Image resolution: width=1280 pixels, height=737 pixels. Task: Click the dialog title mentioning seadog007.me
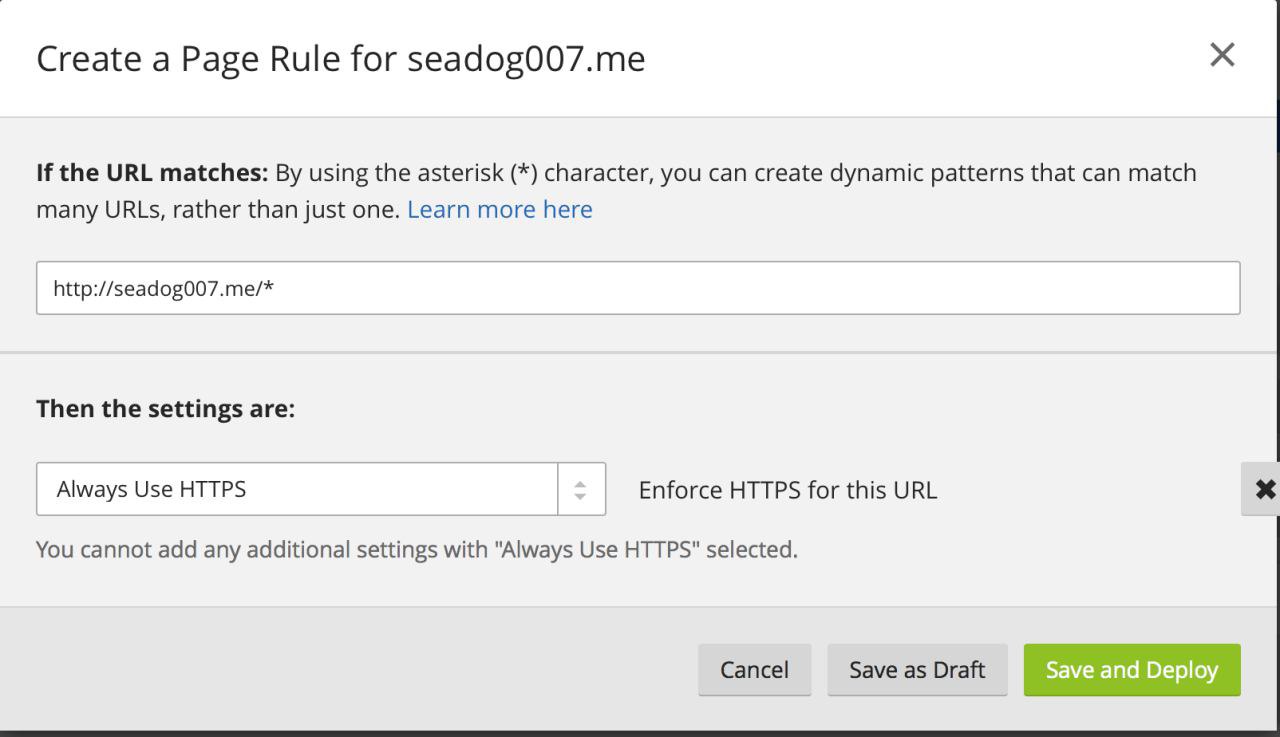click(341, 59)
